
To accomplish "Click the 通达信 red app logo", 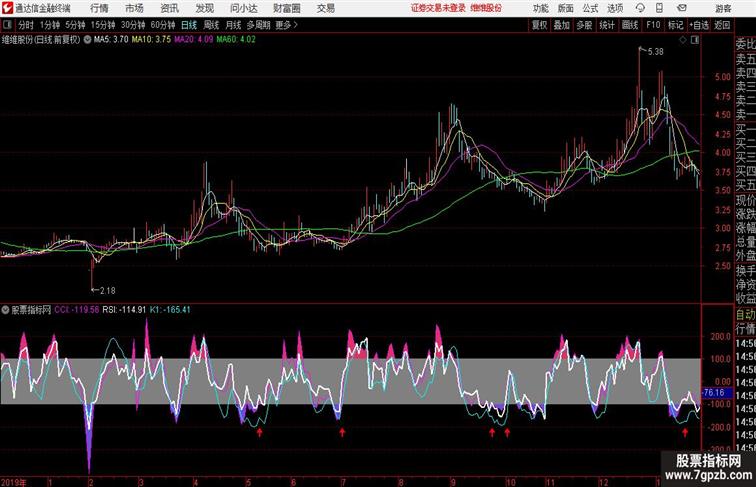I will (7, 8).
